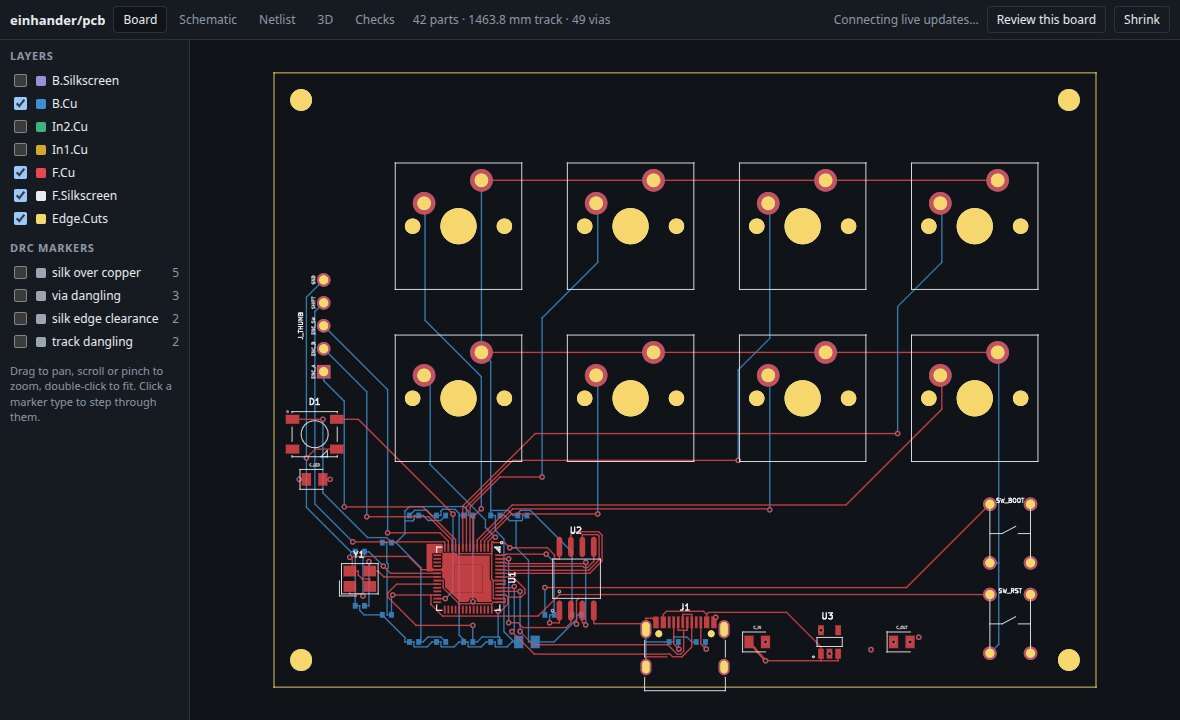Switch to the Netlist tab

pyautogui.click(x=277, y=20)
